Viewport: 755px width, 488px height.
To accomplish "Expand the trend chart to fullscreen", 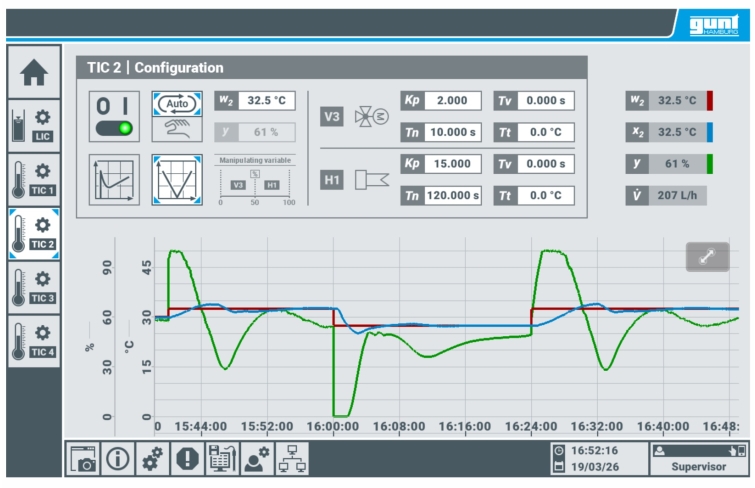I will (x=707, y=257).
